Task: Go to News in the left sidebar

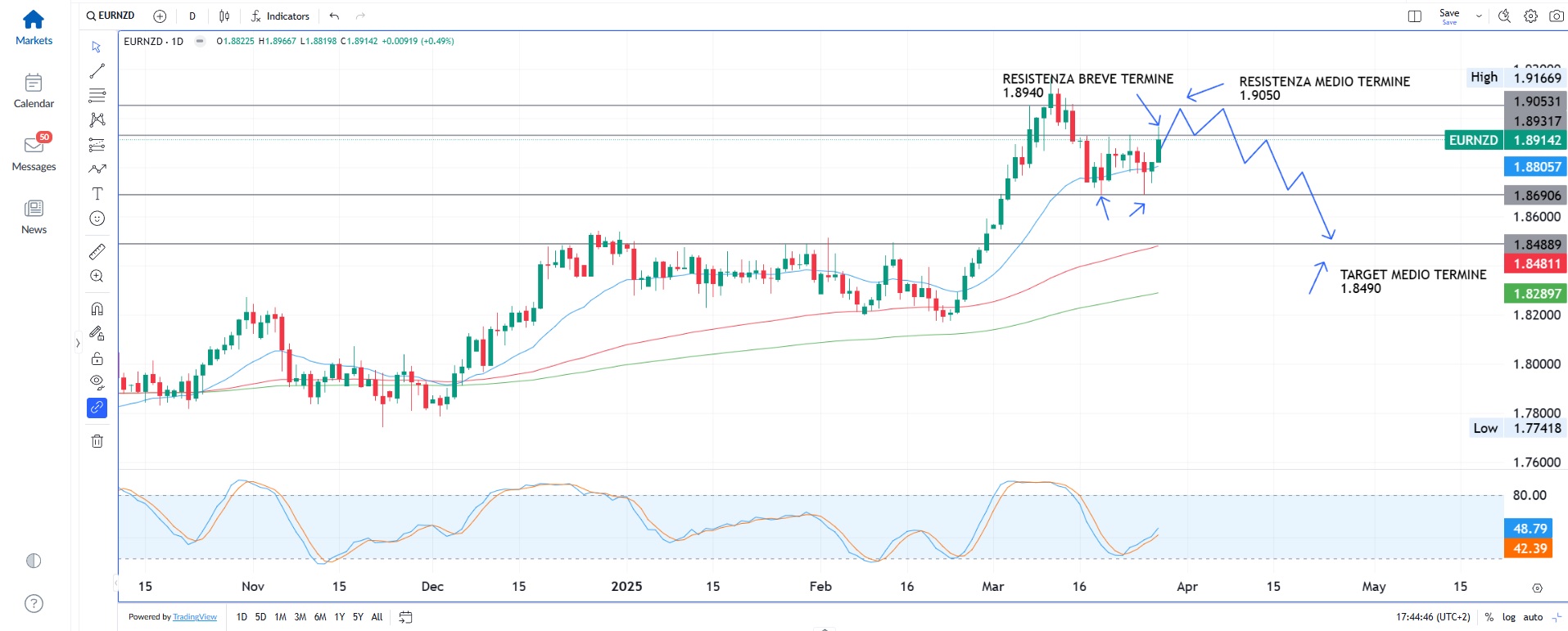Action: tap(34, 217)
